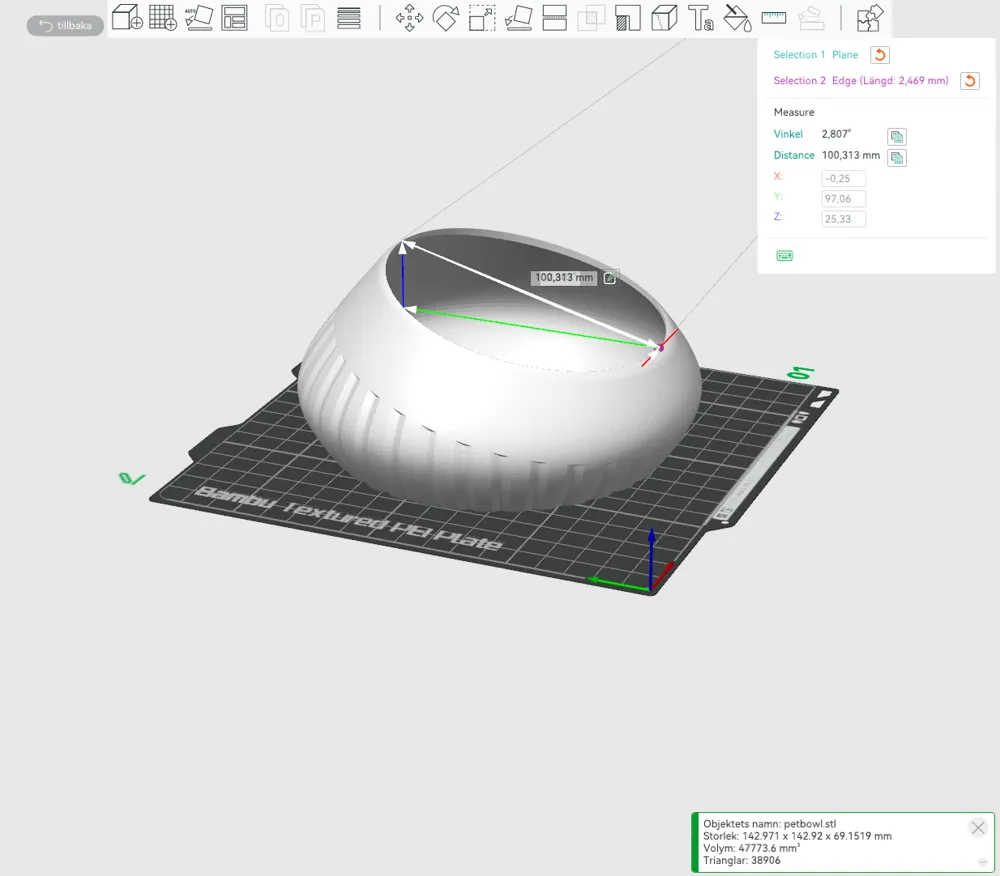Run Auto orient from the toolbar
Screen dimensions: 1000x876
pyautogui.click(x=199, y=18)
